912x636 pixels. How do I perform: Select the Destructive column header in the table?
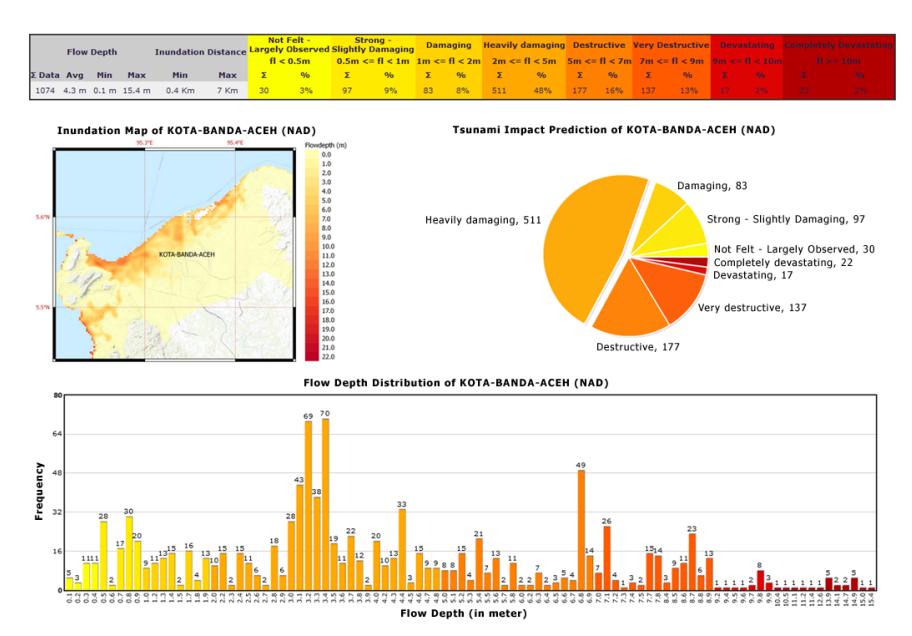599,45
